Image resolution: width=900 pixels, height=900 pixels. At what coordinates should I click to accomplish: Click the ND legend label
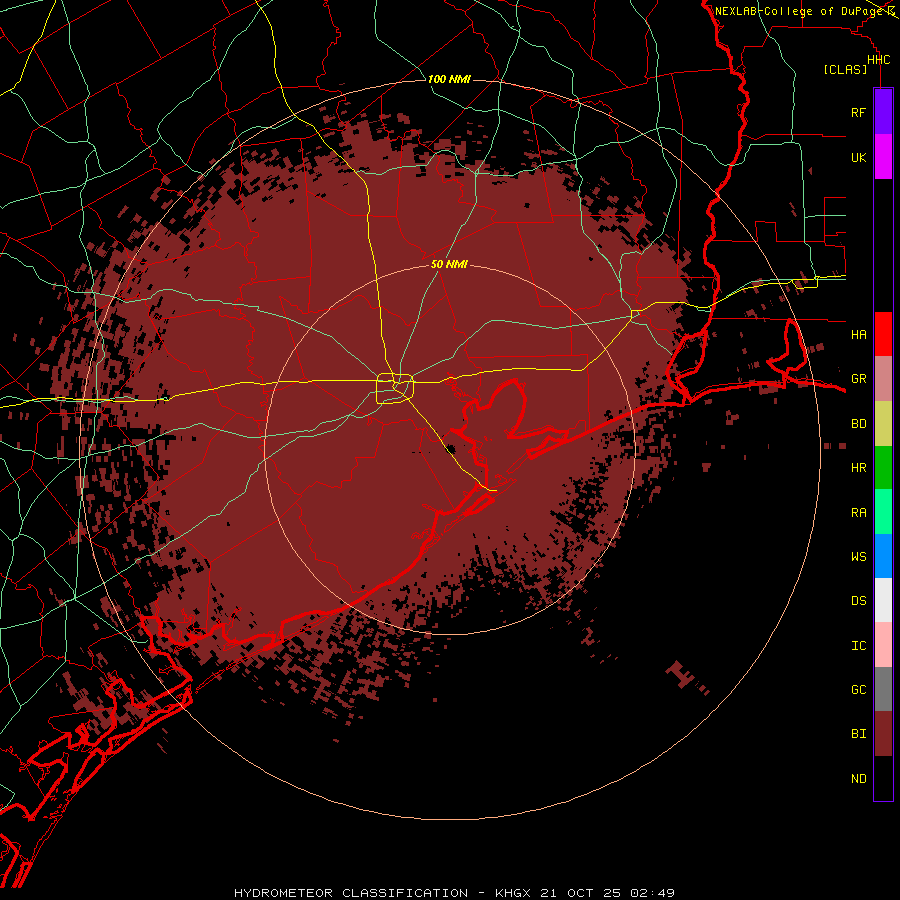(858, 779)
